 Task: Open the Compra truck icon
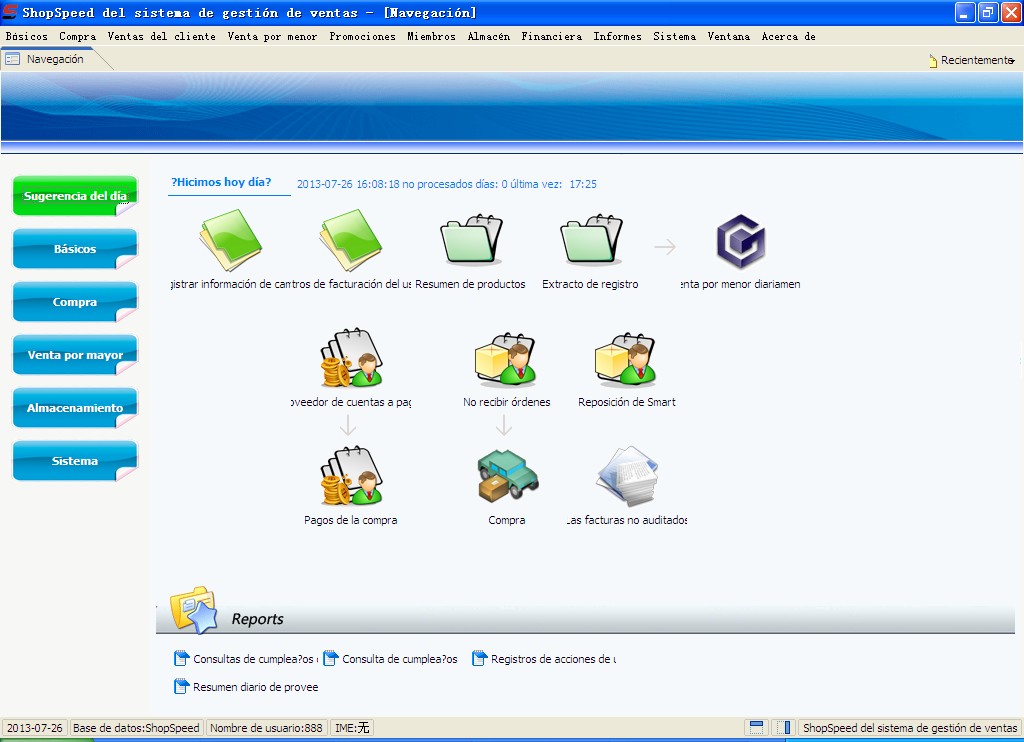(x=507, y=475)
